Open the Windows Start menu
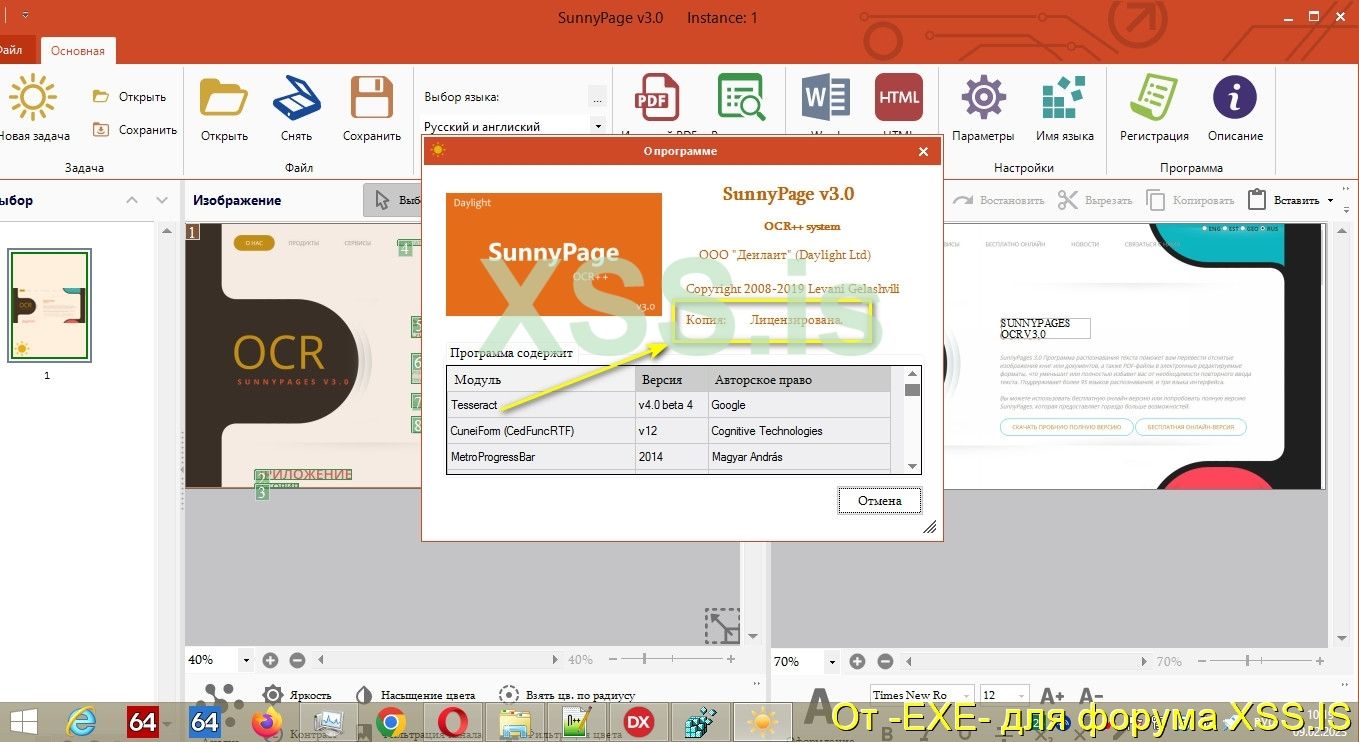Image resolution: width=1359 pixels, height=742 pixels. [x=22, y=721]
